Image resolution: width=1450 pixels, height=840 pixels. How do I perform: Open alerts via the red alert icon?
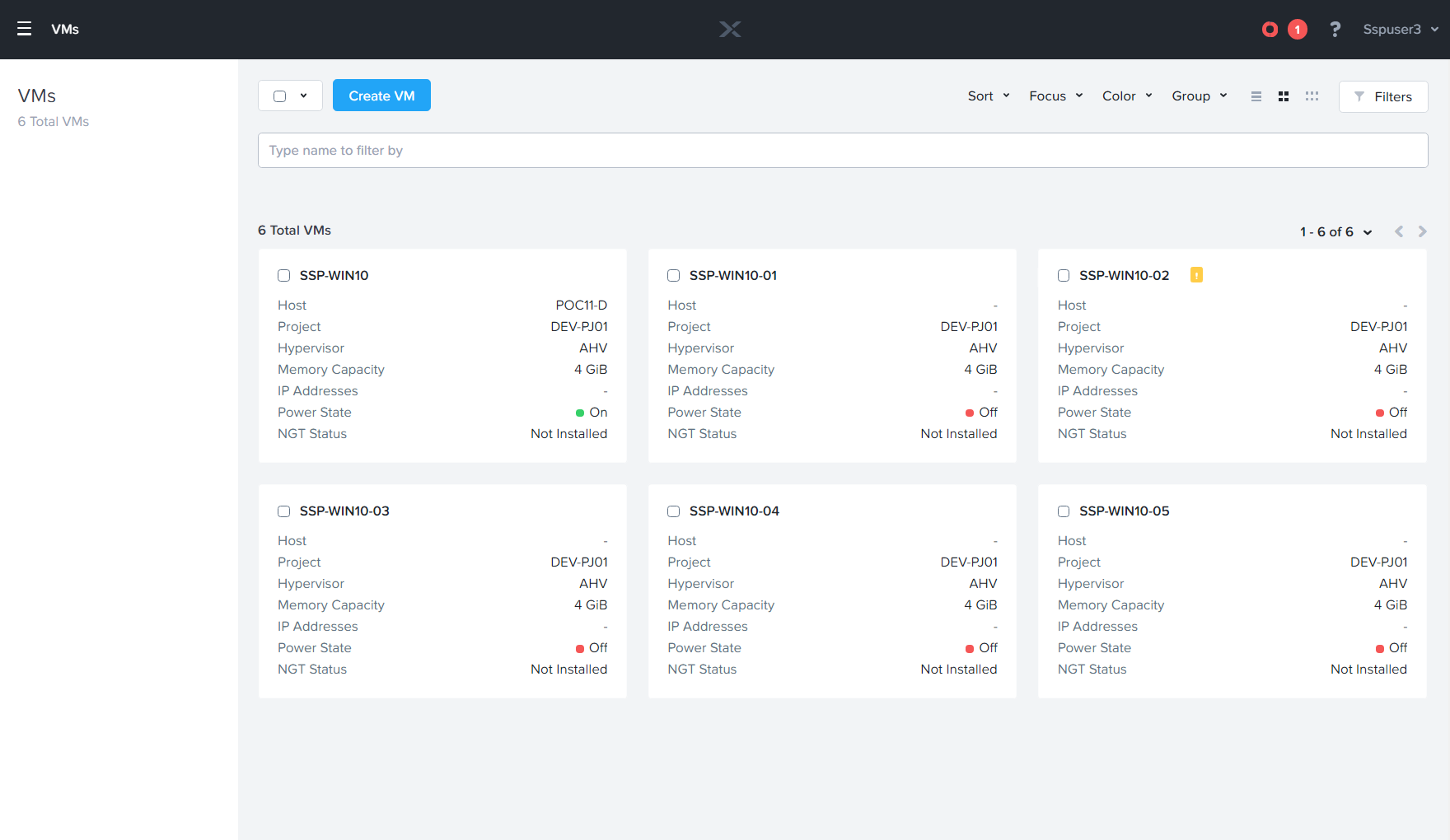point(1269,29)
